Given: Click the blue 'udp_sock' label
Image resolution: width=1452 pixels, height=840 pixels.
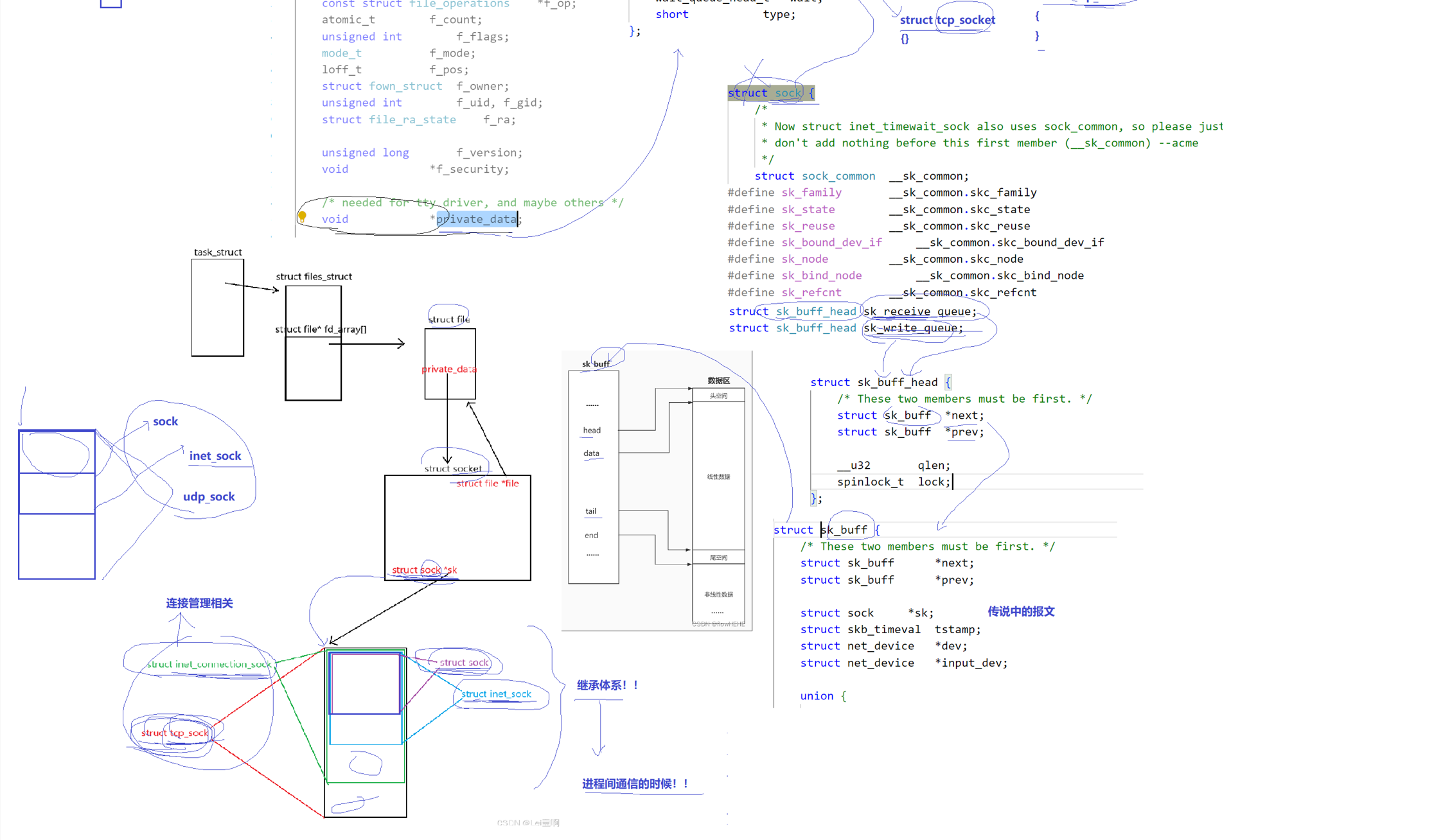Looking at the screenshot, I should pos(209,496).
